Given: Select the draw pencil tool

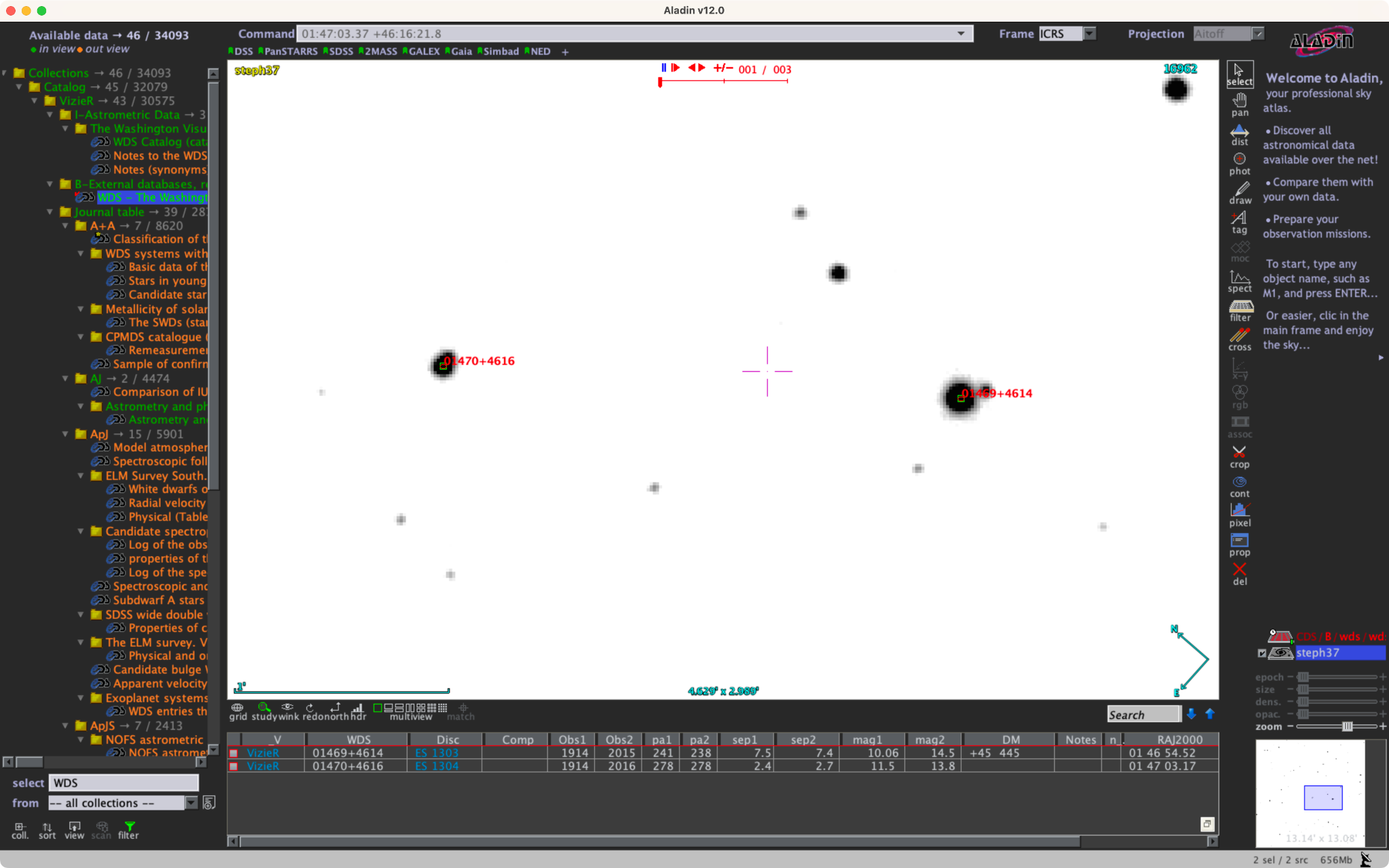Looking at the screenshot, I should (x=1240, y=193).
